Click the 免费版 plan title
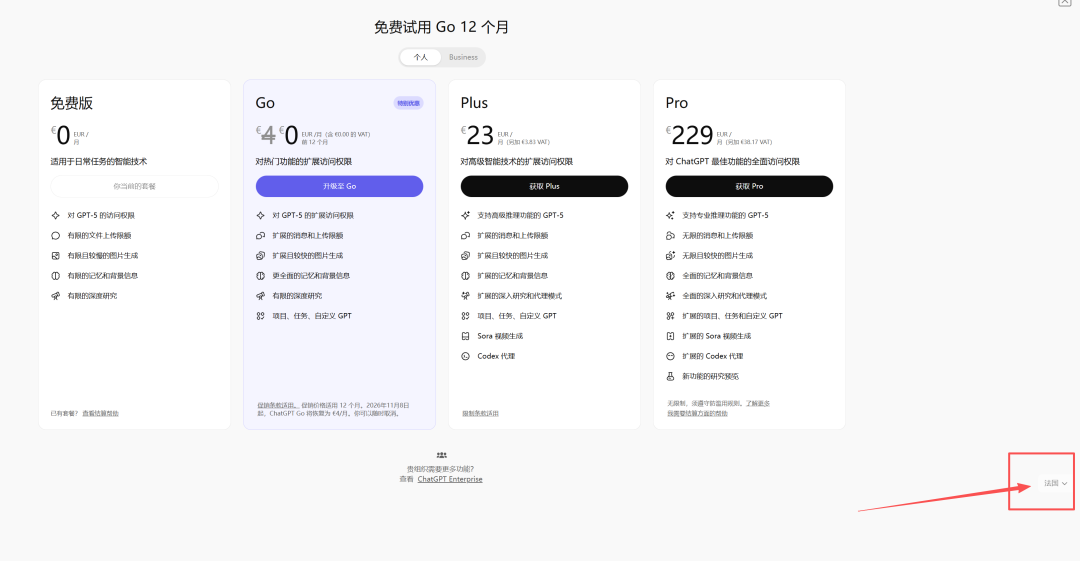The height and width of the screenshot is (561, 1080). pos(72,103)
